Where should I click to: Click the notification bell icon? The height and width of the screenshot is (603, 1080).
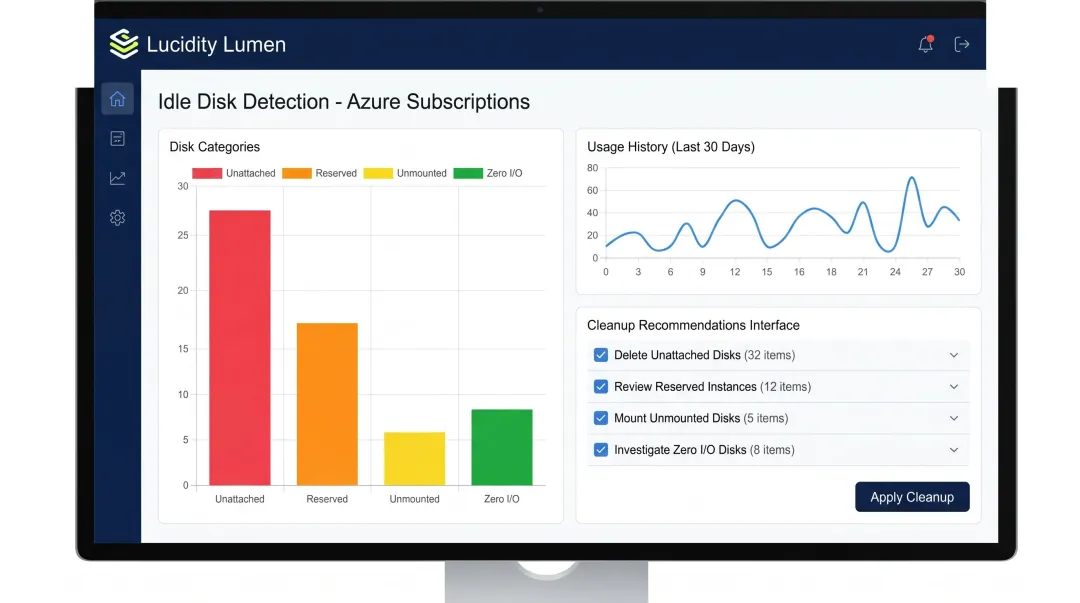pos(926,44)
